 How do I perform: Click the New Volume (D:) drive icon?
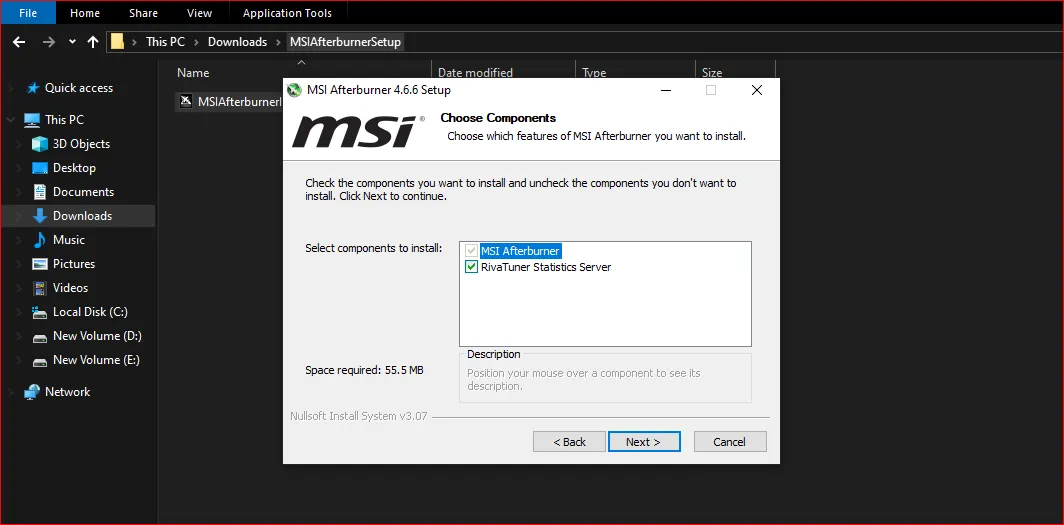40,337
